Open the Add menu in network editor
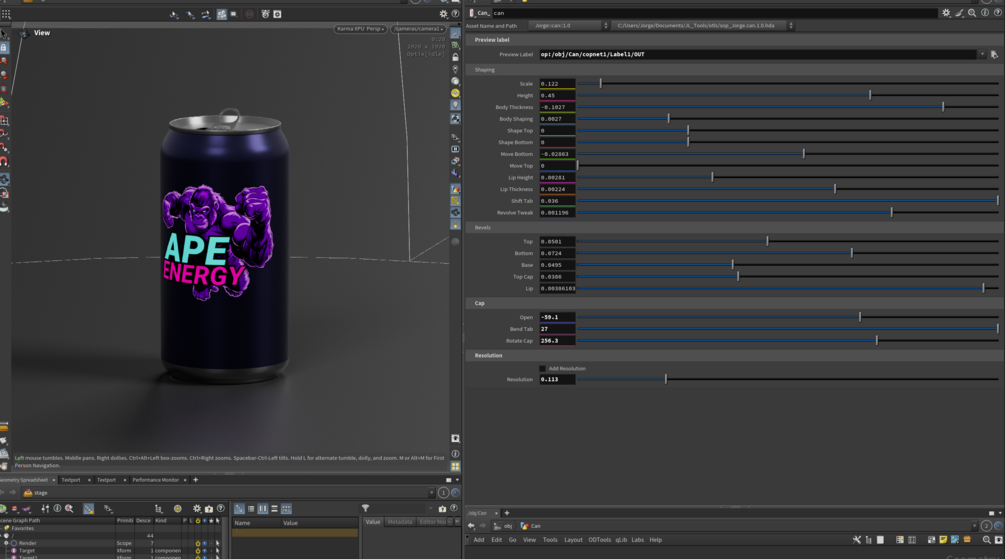Screen dimensions: 1005x559 pyautogui.click(x=479, y=540)
